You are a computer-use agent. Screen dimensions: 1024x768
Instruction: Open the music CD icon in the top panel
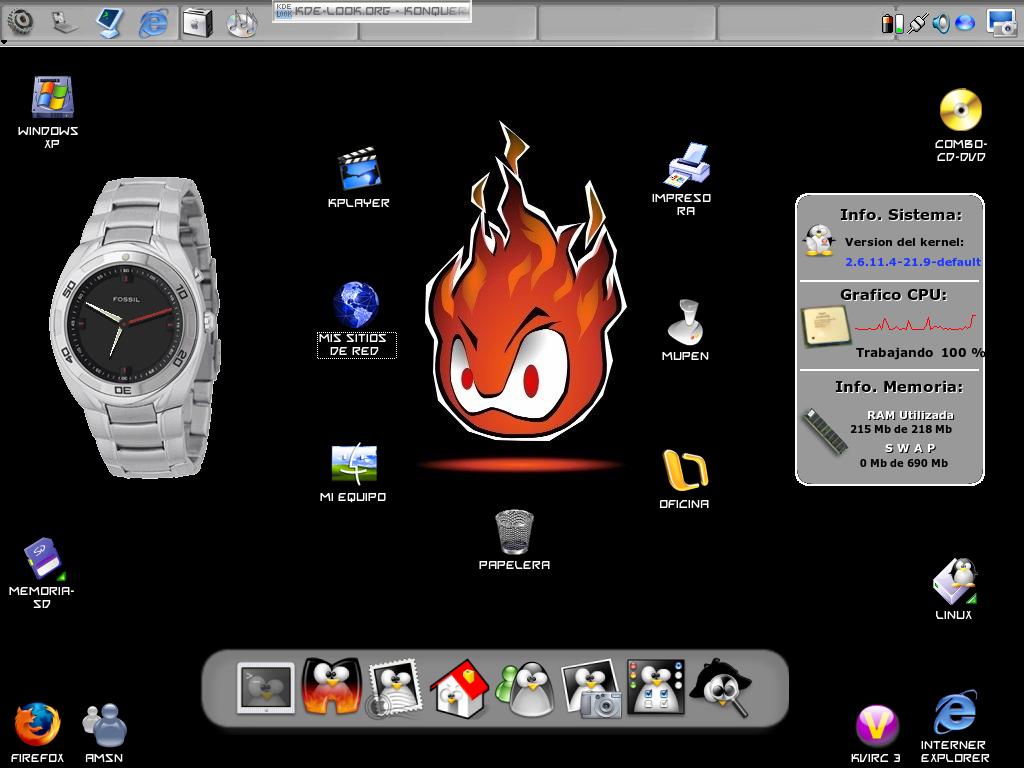242,23
